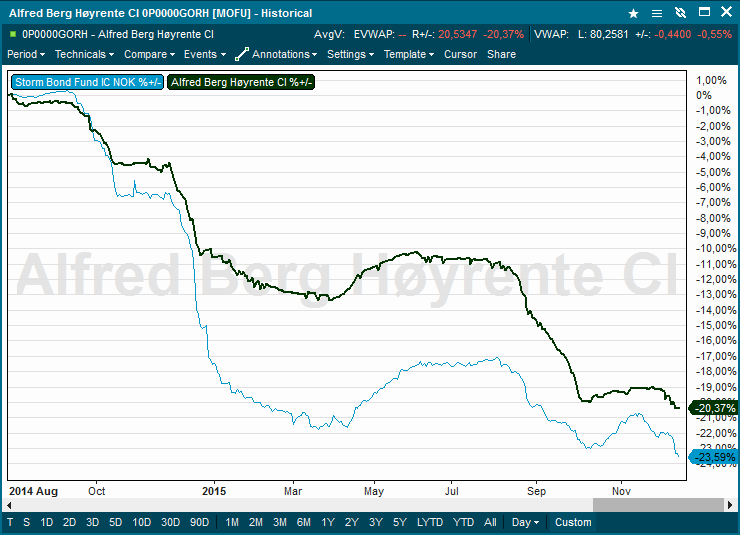740x535 pixels.
Task: Select the 3D range
Action: coord(92,522)
